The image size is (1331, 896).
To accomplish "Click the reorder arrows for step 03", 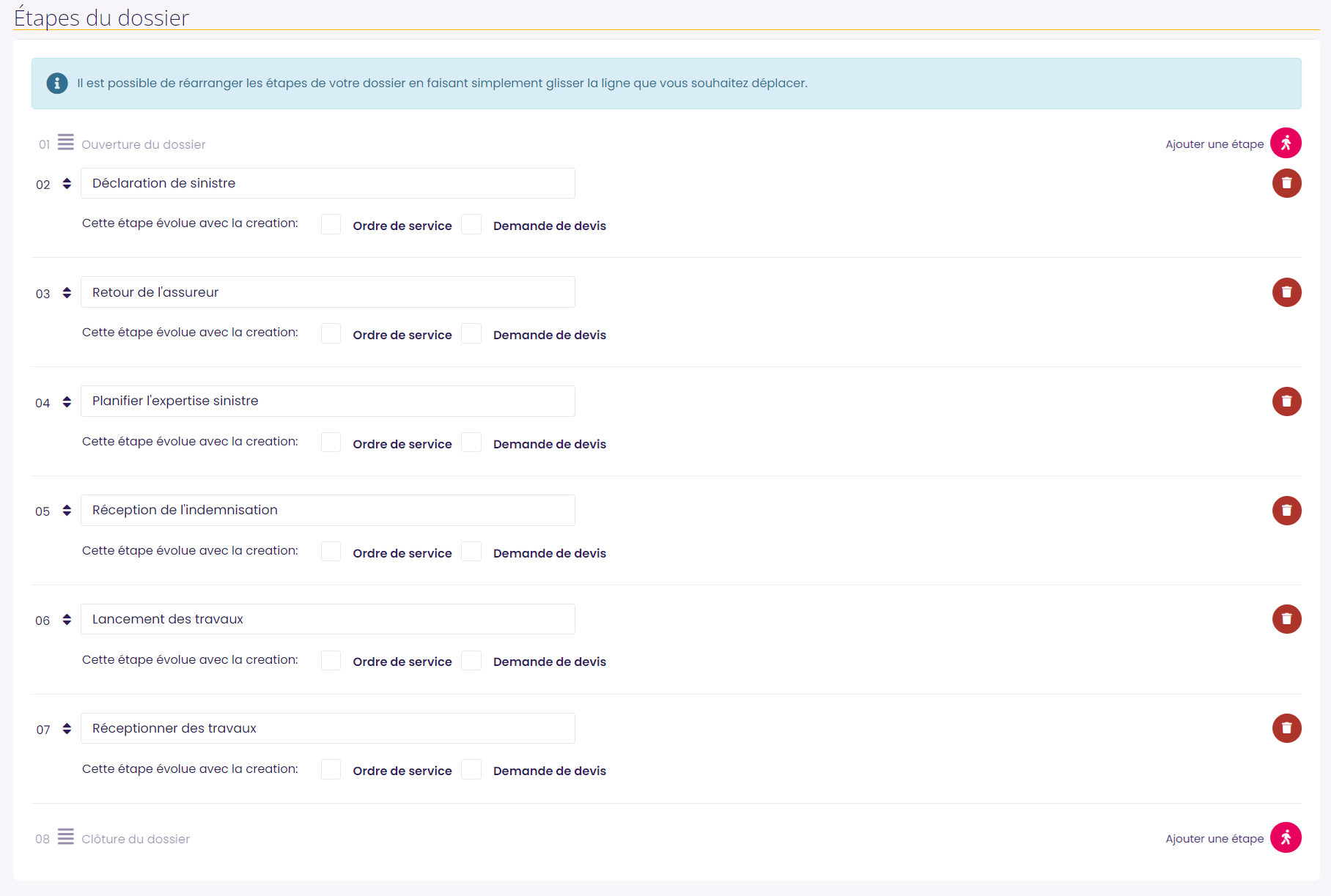I will coord(67,293).
